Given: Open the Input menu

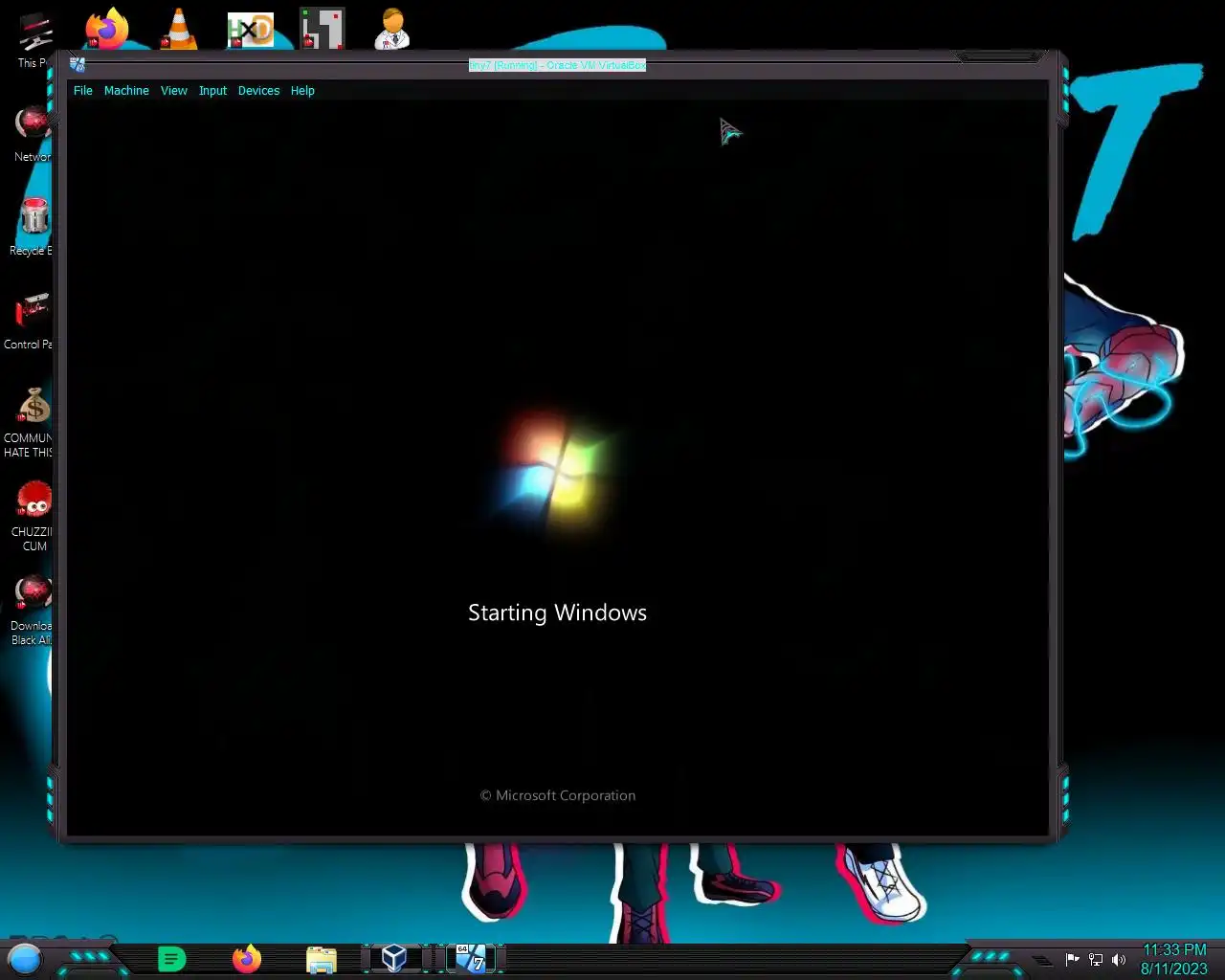Looking at the screenshot, I should coord(212,91).
